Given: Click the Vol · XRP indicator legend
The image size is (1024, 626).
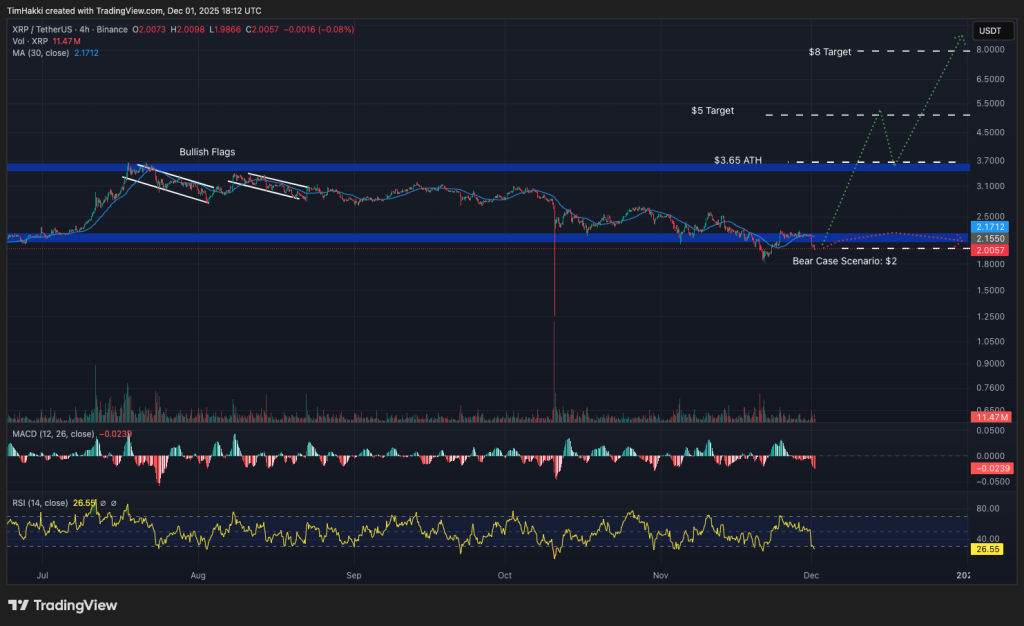Looking at the screenshot, I should [x=32, y=43].
